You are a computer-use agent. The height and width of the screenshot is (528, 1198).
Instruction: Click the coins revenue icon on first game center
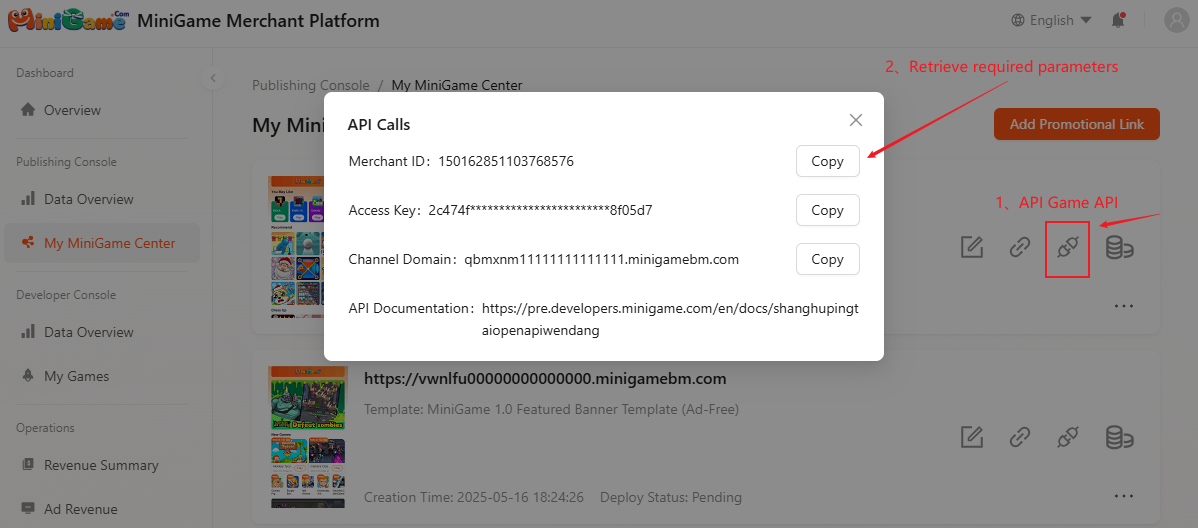point(1119,247)
